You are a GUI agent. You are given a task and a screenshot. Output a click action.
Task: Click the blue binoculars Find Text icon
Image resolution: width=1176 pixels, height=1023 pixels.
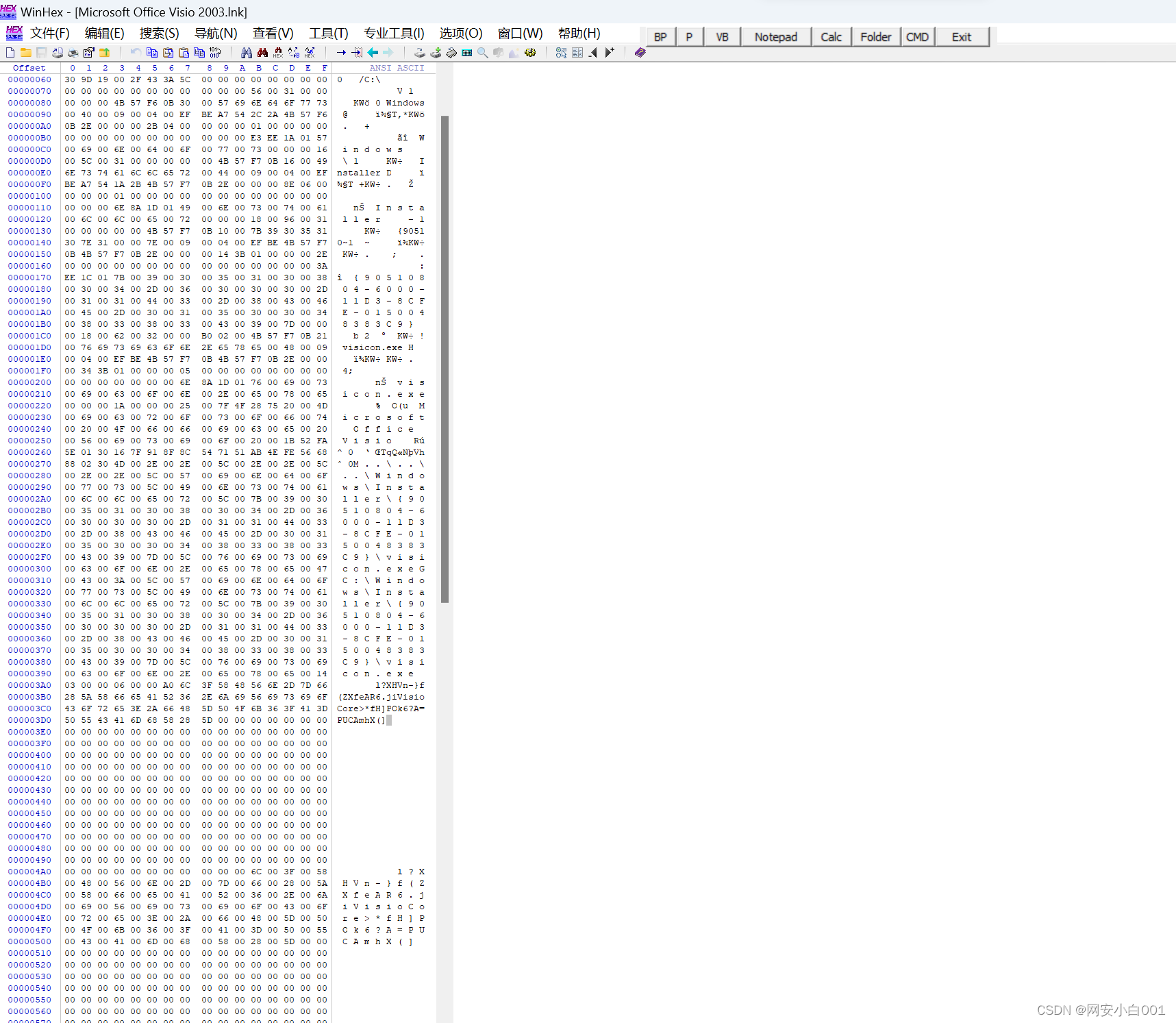pos(247,53)
